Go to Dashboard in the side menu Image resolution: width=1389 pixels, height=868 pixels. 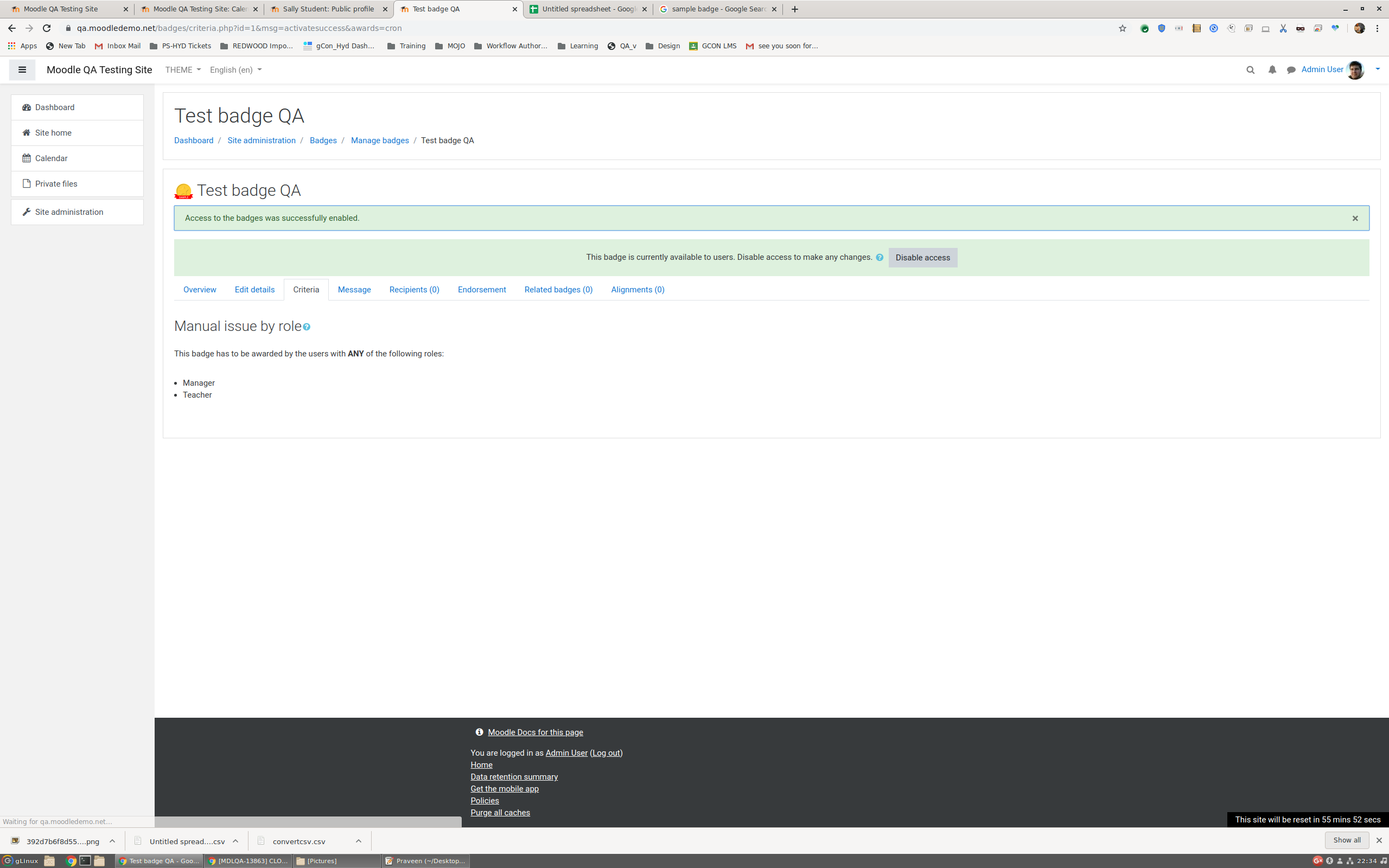tap(77, 107)
